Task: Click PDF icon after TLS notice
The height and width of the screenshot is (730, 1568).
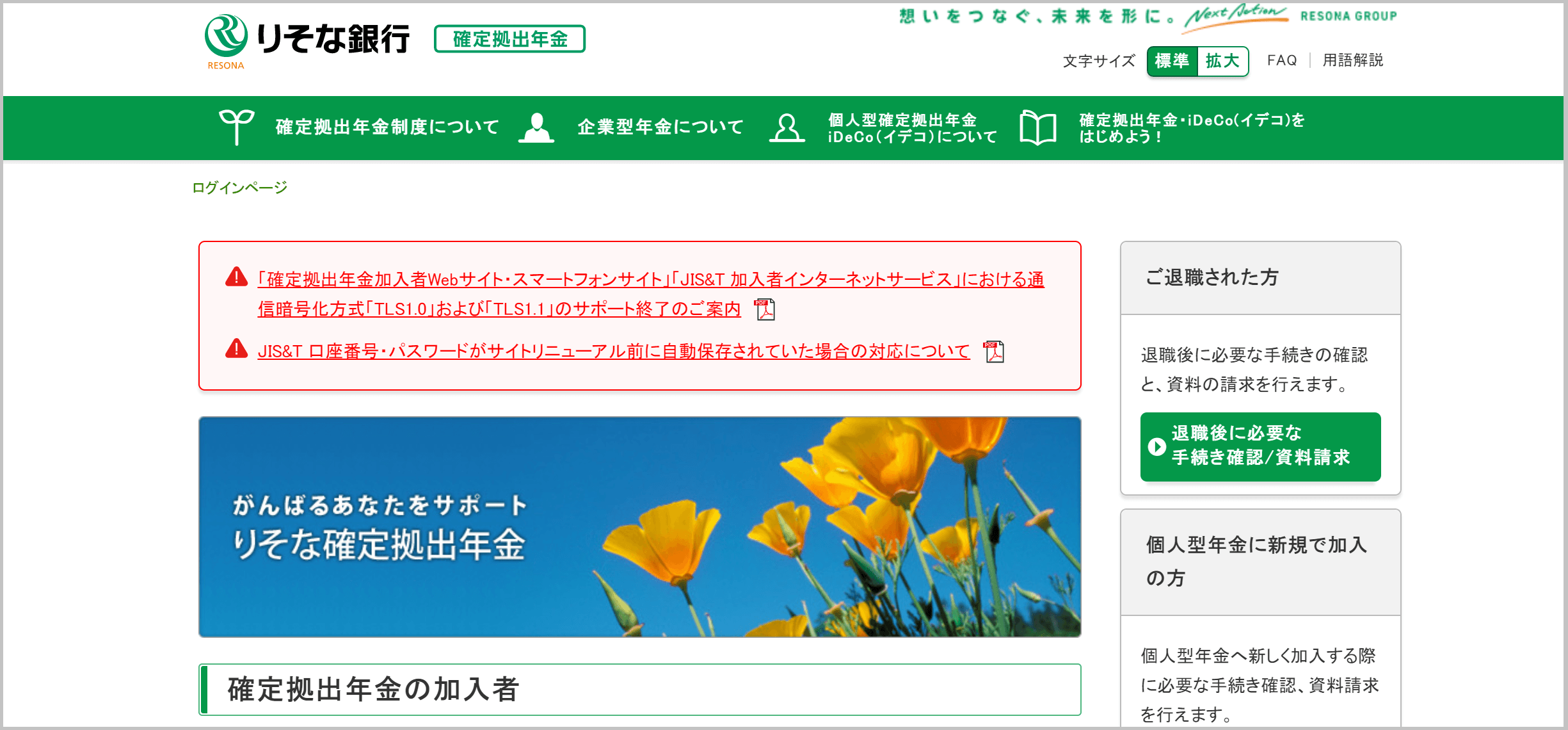Action: pyautogui.click(x=764, y=309)
